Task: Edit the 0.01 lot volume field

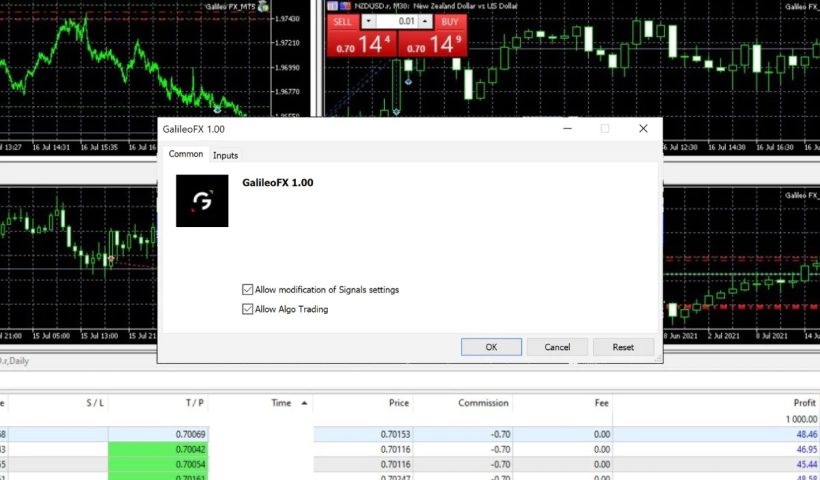Action: point(397,21)
